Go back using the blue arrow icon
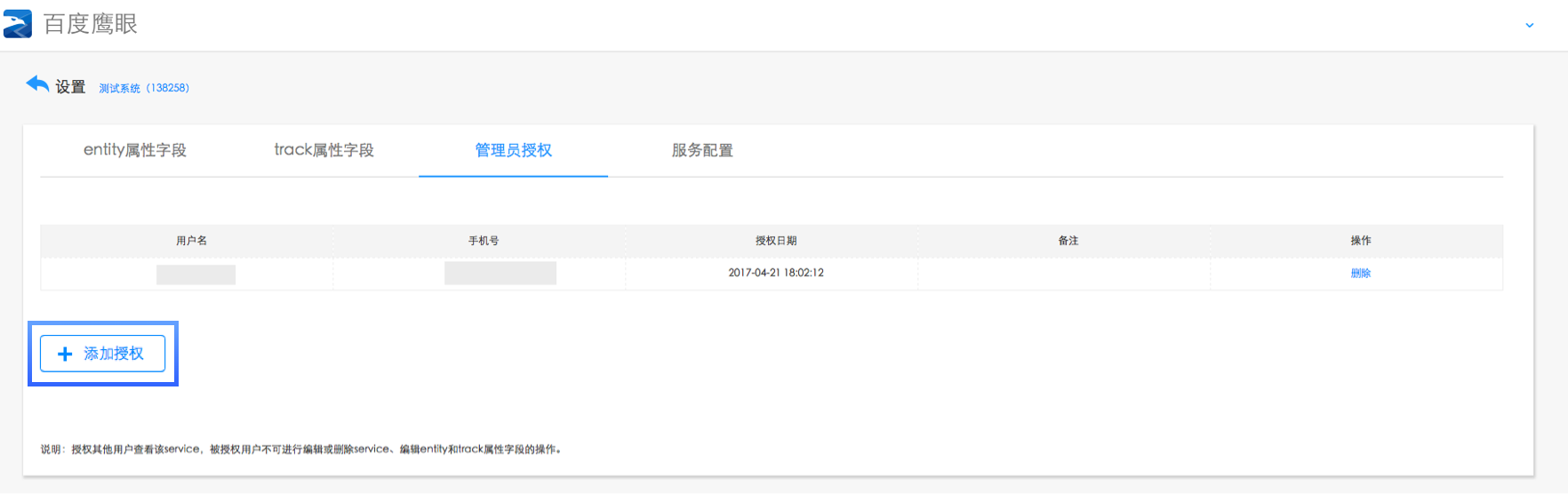 37,84
